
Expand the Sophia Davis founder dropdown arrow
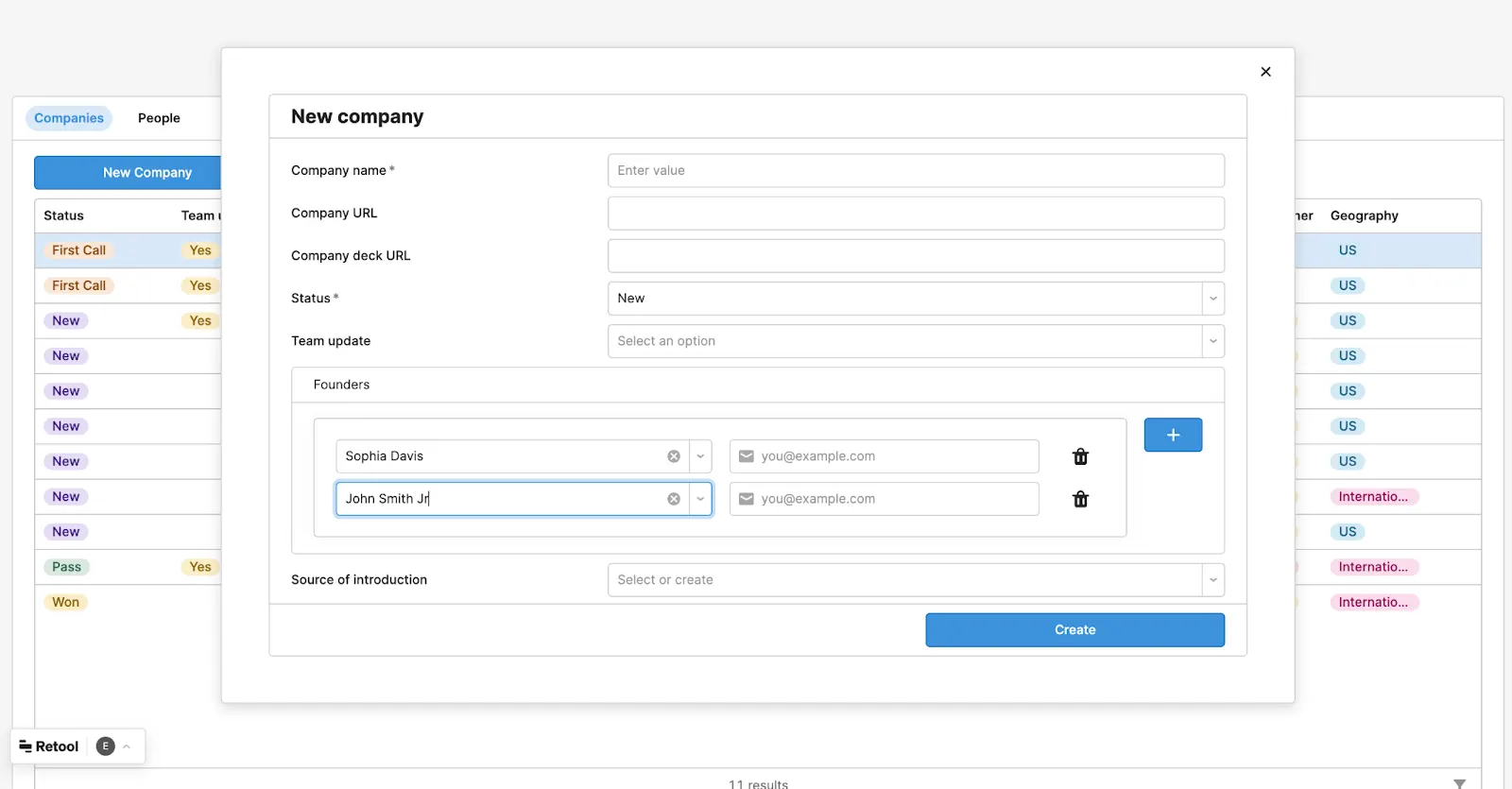point(700,456)
